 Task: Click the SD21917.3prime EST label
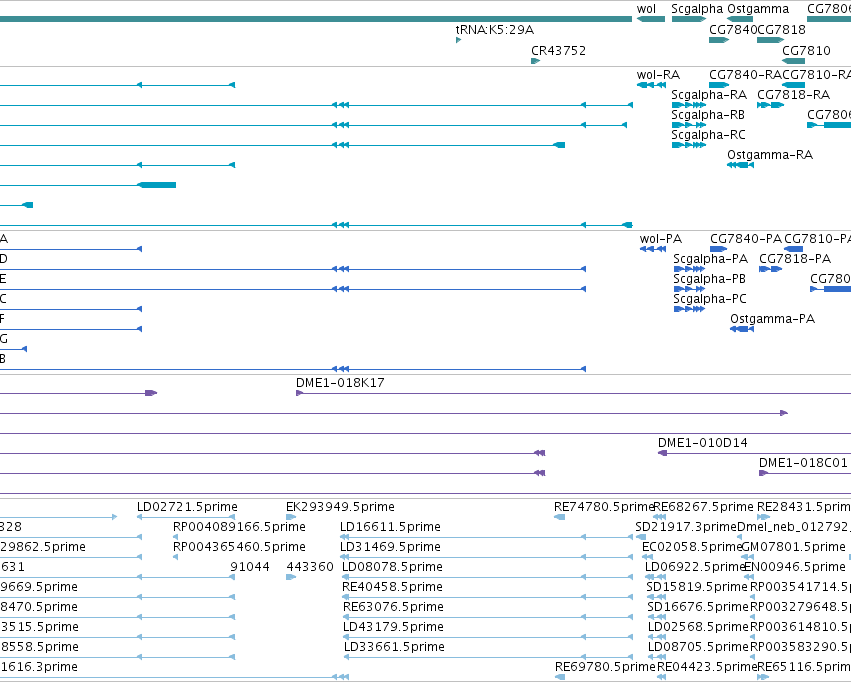686,527
